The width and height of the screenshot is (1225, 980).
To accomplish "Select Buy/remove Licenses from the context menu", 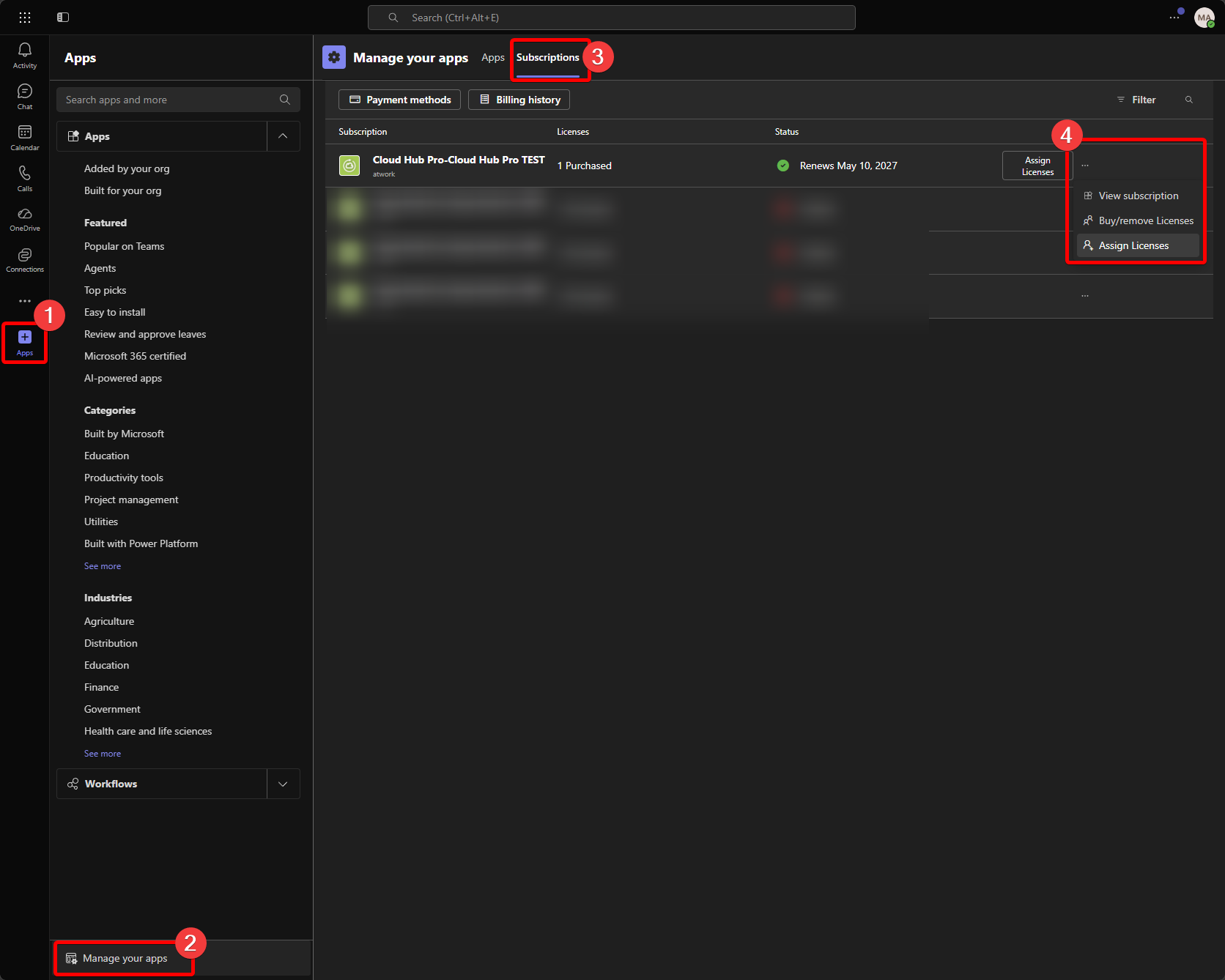I will pos(1139,220).
